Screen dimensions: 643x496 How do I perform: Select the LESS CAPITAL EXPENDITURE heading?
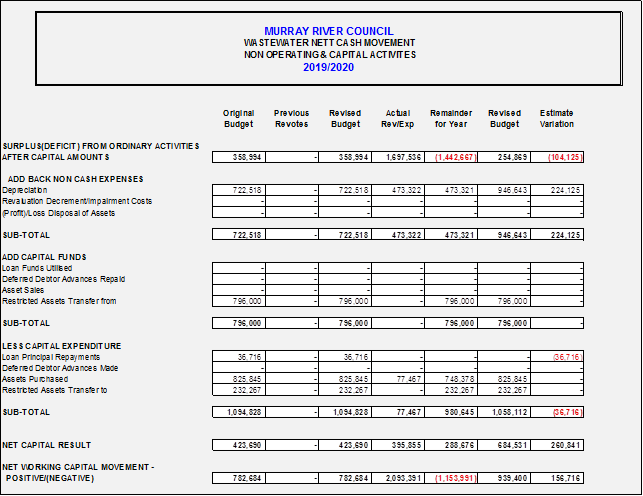(62, 346)
